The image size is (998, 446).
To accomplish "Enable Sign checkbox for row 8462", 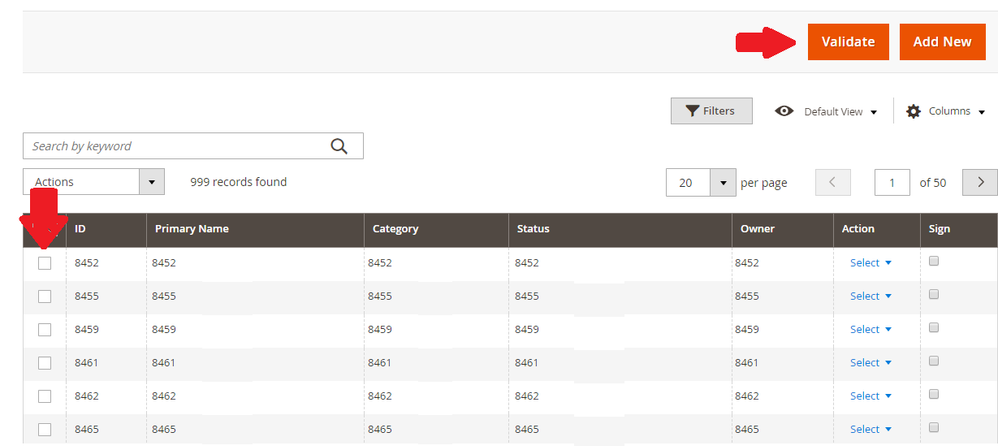I will pyautogui.click(x=934, y=395).
